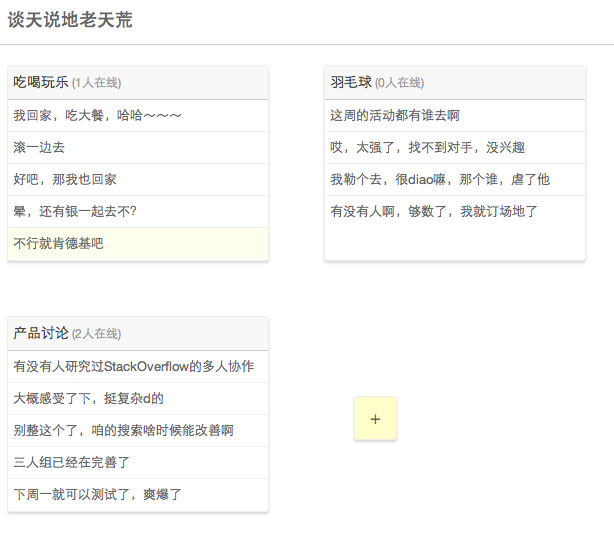Click the 谈天说地老天荒 page heading
614x533 pixels.
tap(70, 20)
